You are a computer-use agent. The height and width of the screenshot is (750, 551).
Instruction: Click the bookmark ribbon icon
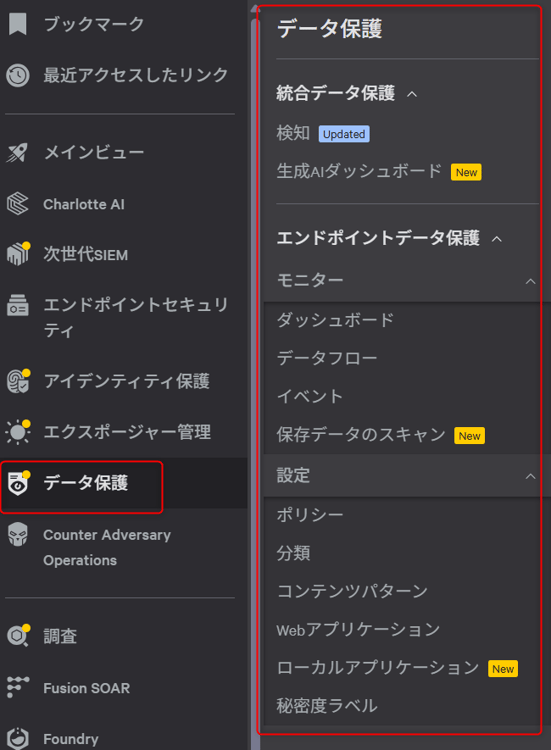[18, 24]
